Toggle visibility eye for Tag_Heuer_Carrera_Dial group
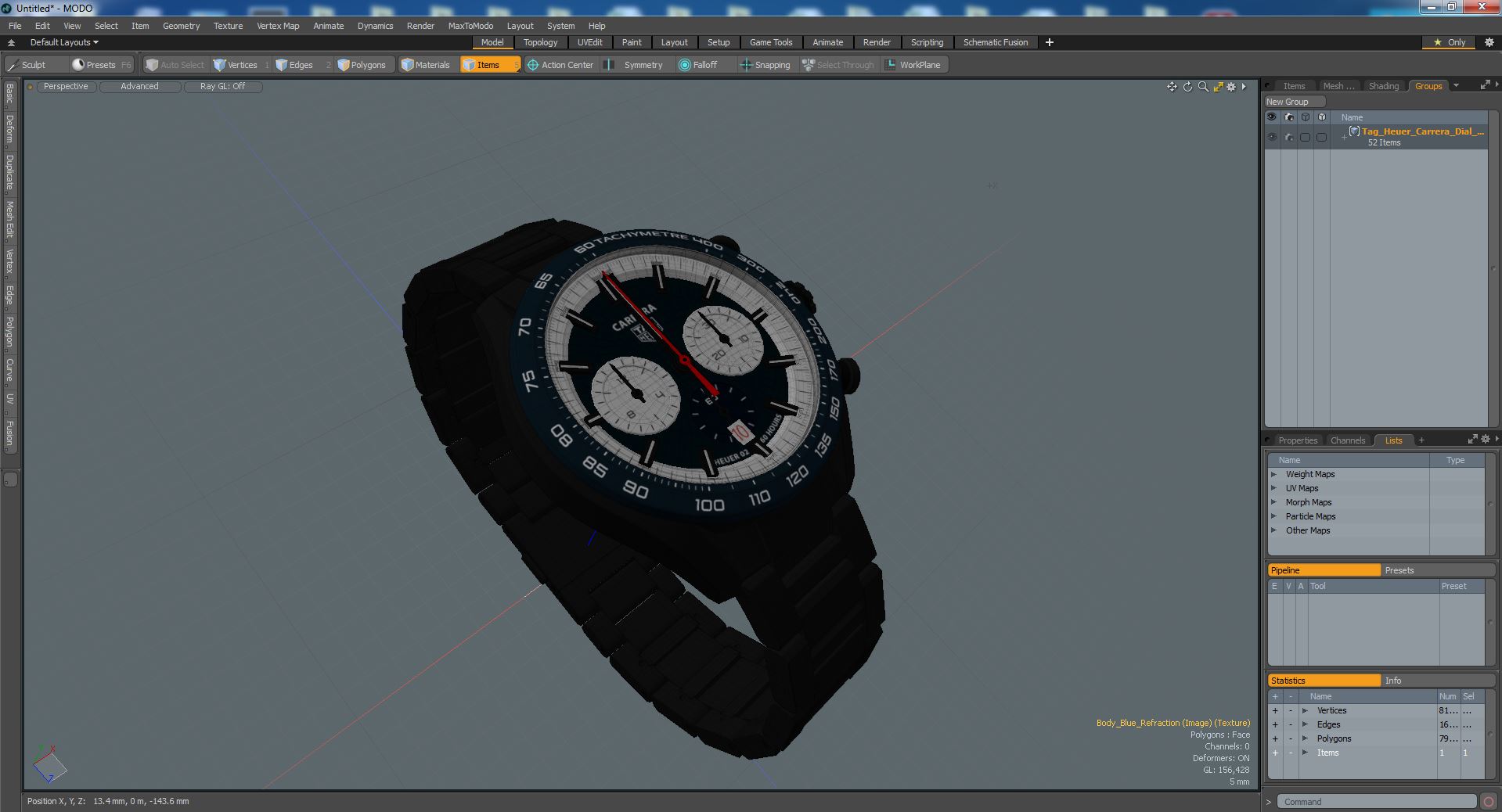This screenshot has height=812, width=1502. coord(1272,137)
